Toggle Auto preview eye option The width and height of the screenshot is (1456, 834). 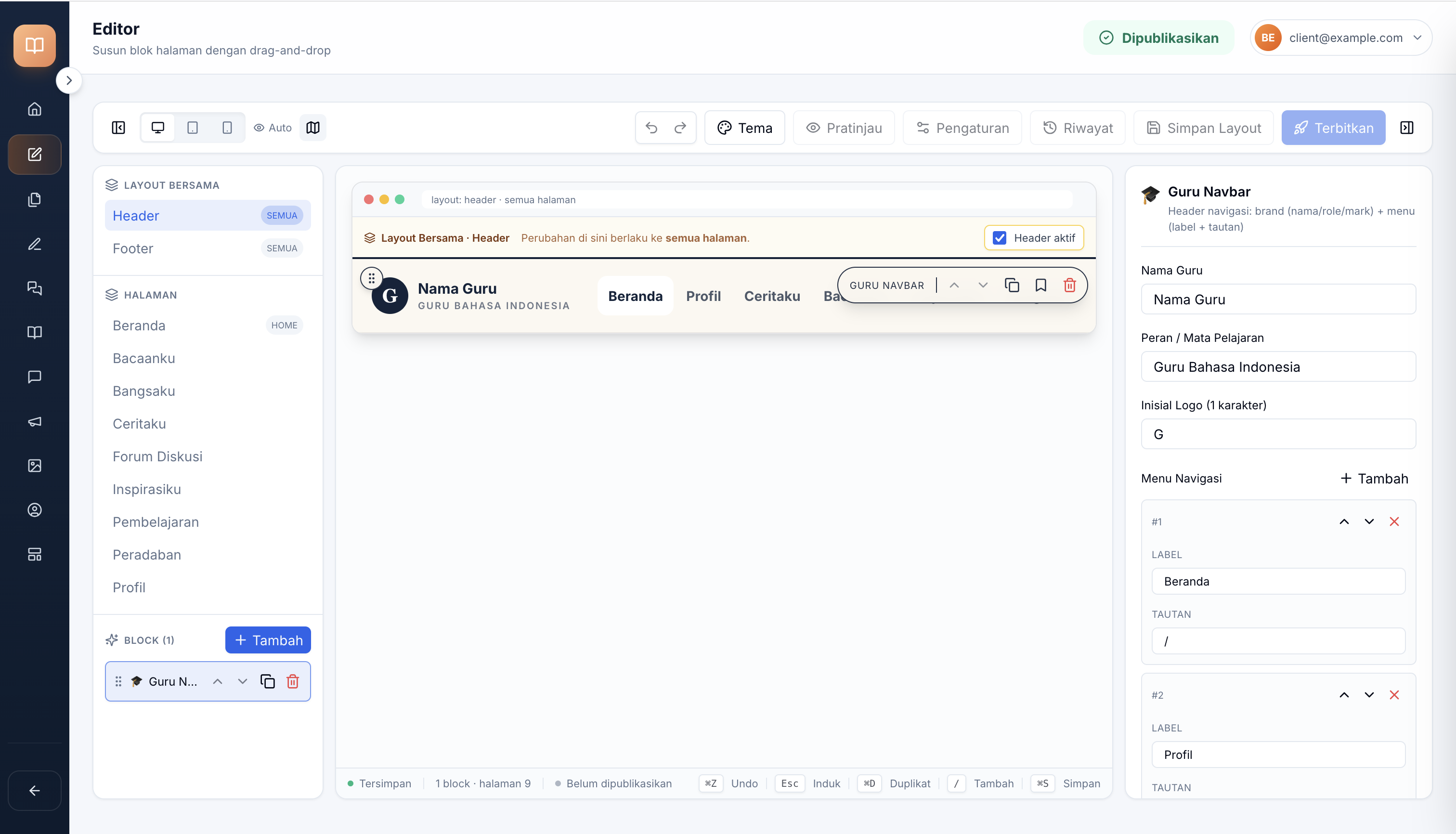point(273,128)
